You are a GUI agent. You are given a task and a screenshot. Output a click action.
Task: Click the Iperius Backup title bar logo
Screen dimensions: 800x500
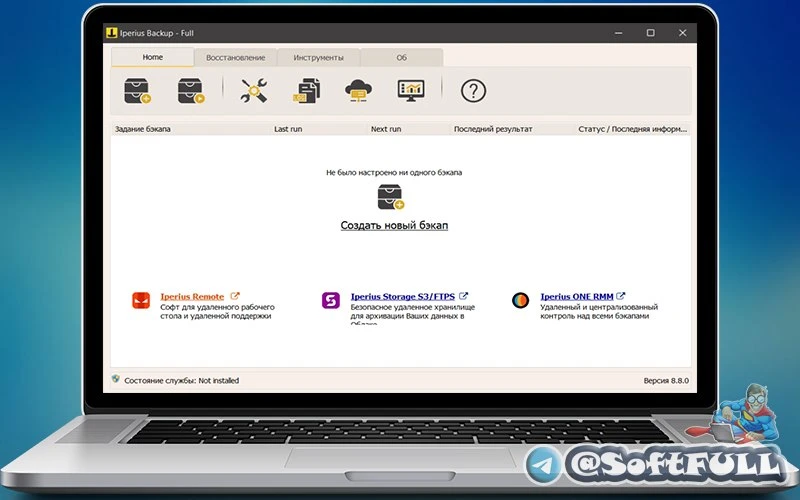pyautogui.click(x=112, y=33)
